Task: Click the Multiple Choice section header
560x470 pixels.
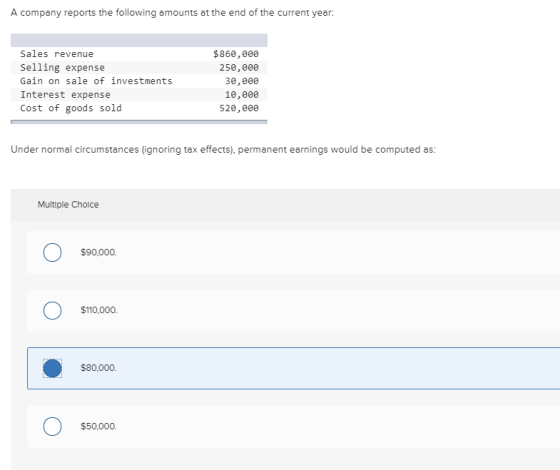Action: [68, 204]
